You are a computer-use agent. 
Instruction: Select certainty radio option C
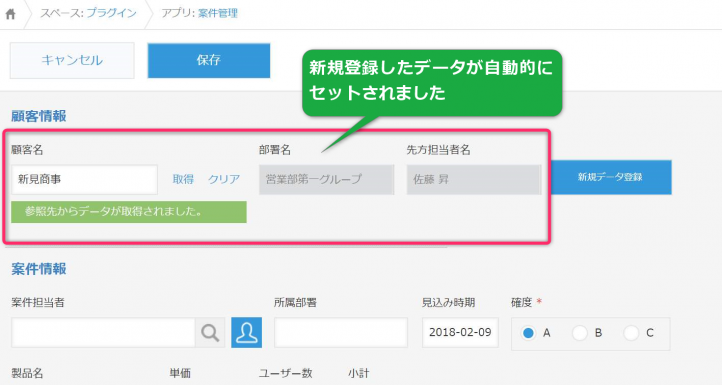631,332
